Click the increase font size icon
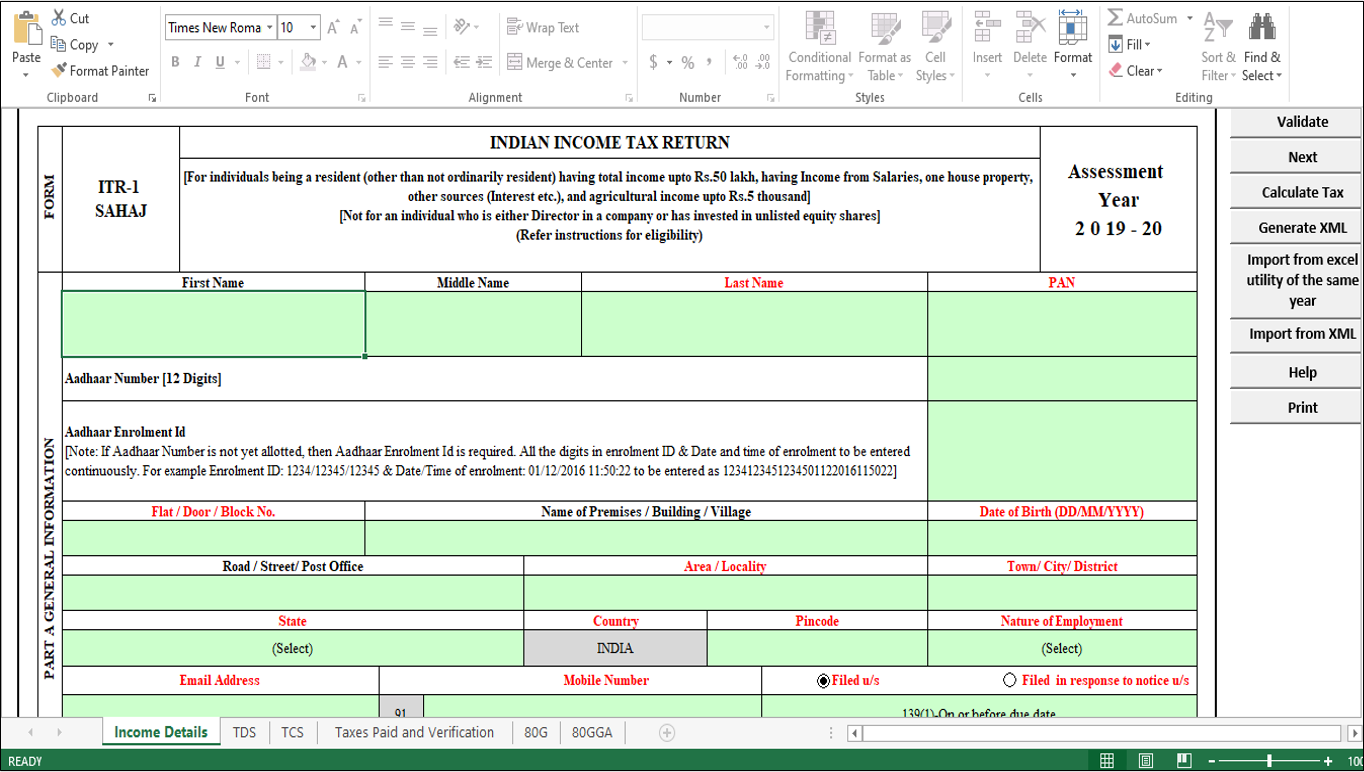This screenshot has height=772, width=1364. click(334, 28)
